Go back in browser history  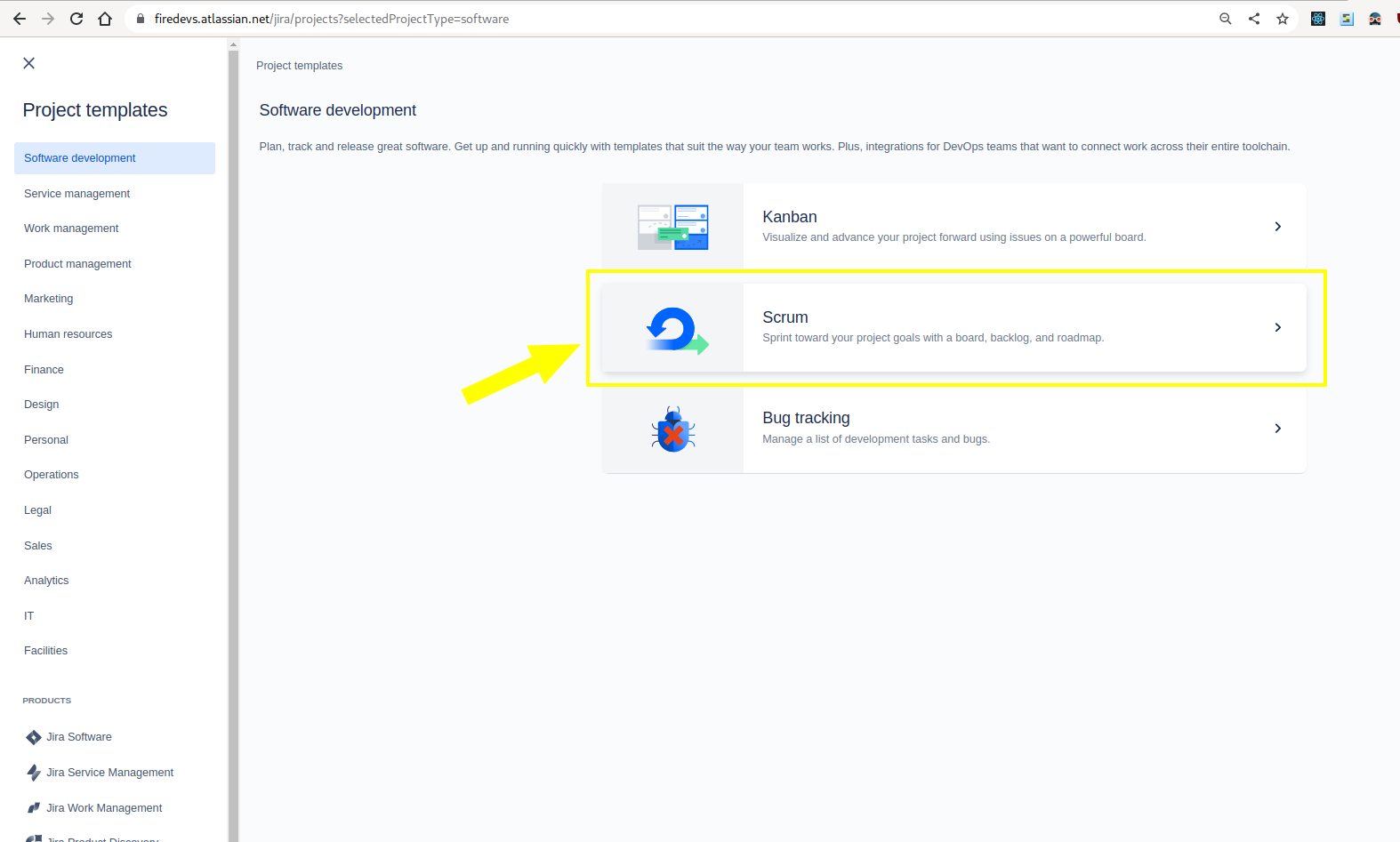[x=20, y=19]
